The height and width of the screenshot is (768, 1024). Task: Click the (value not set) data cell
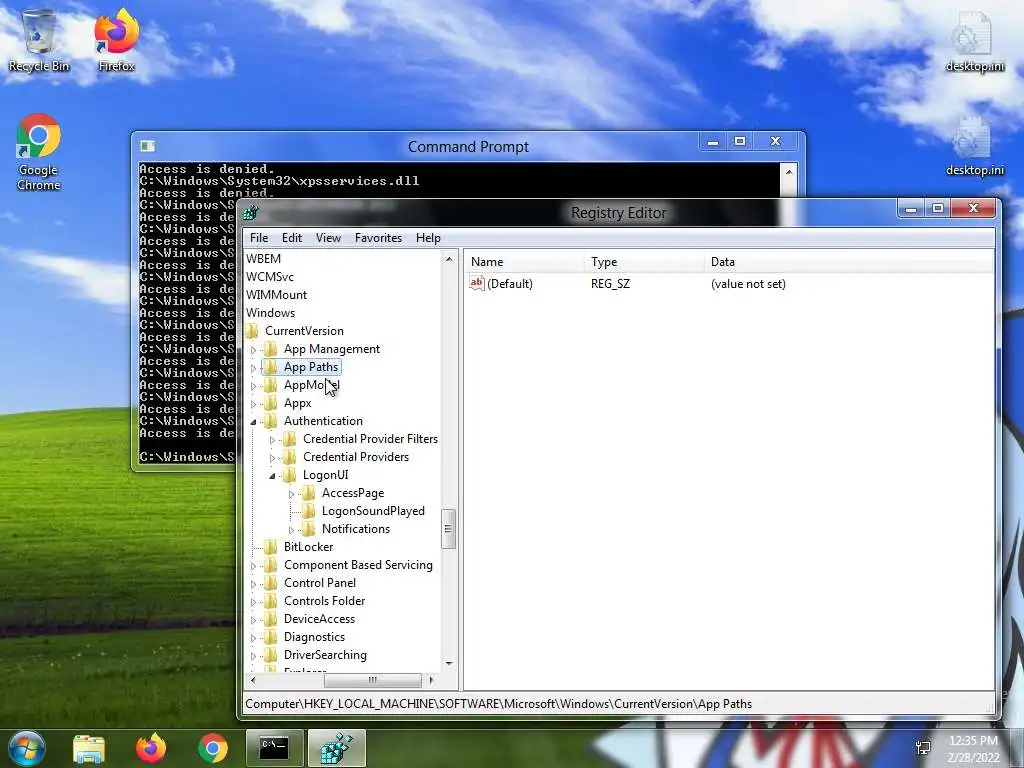pyautogui.click(x=748, y=283)
